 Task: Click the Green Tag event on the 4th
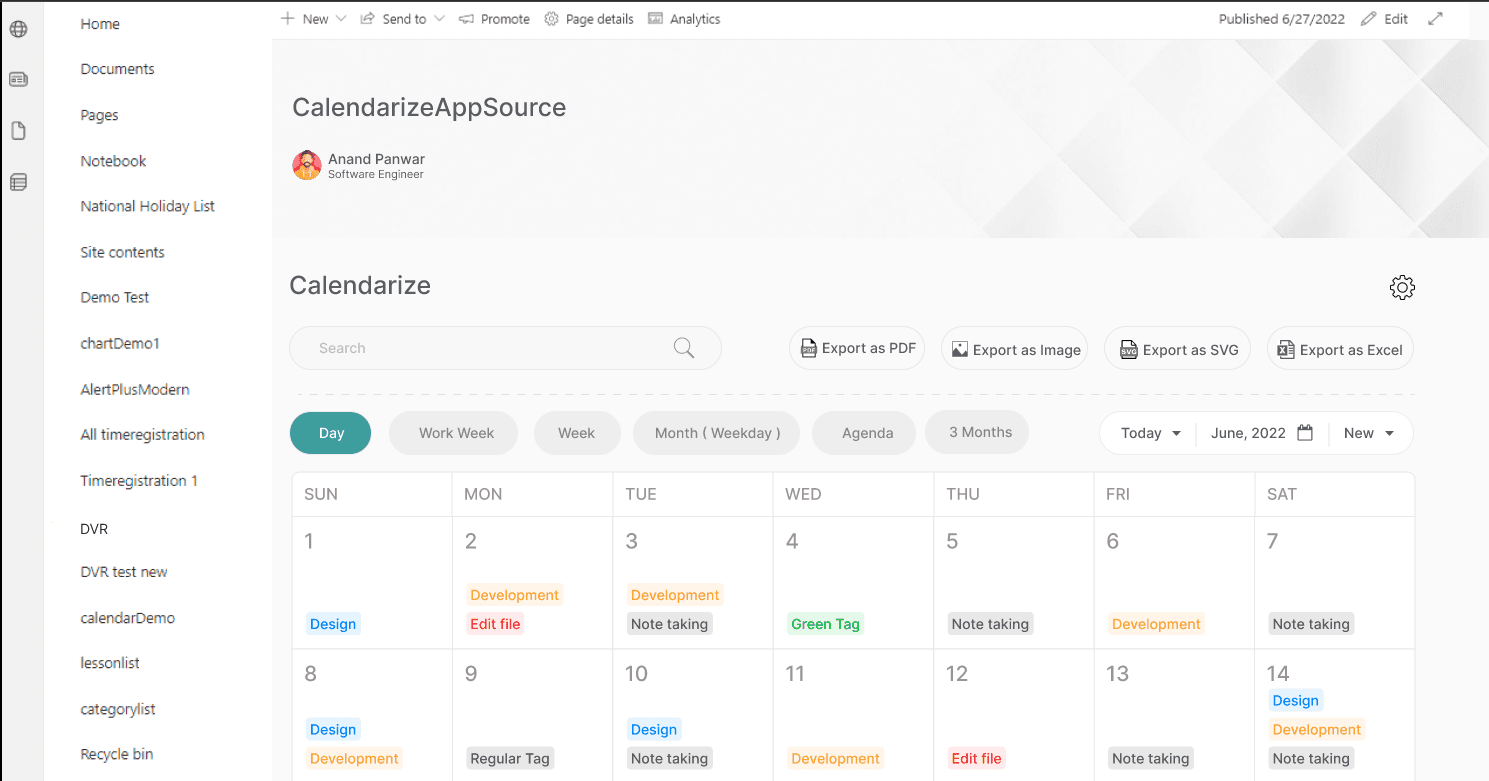825,624
